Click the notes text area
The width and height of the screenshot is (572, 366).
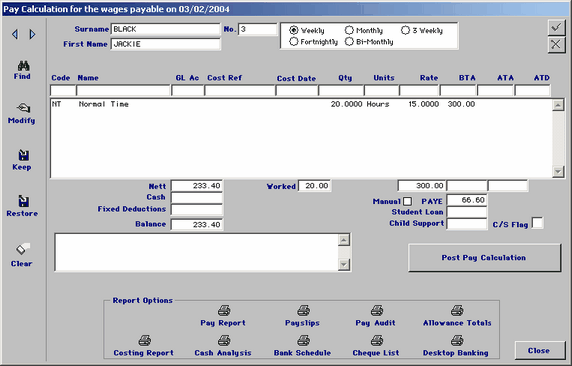click(197, 253)
